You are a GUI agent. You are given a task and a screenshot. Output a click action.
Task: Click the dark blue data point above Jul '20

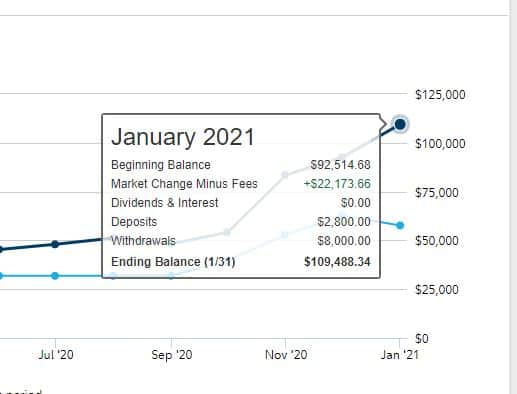click(55, 244)
